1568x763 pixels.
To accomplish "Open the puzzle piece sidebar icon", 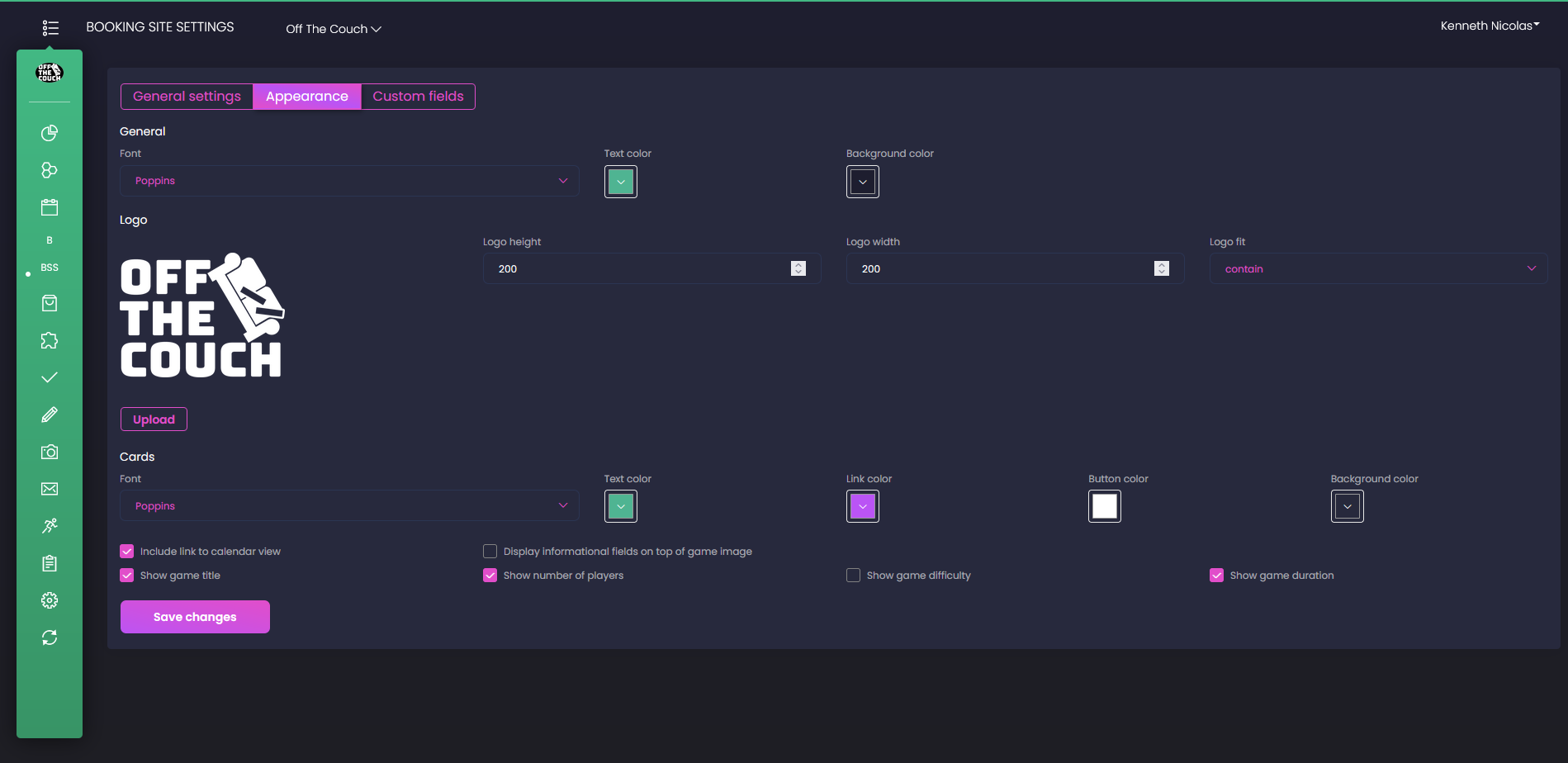I will click(50, 340).
